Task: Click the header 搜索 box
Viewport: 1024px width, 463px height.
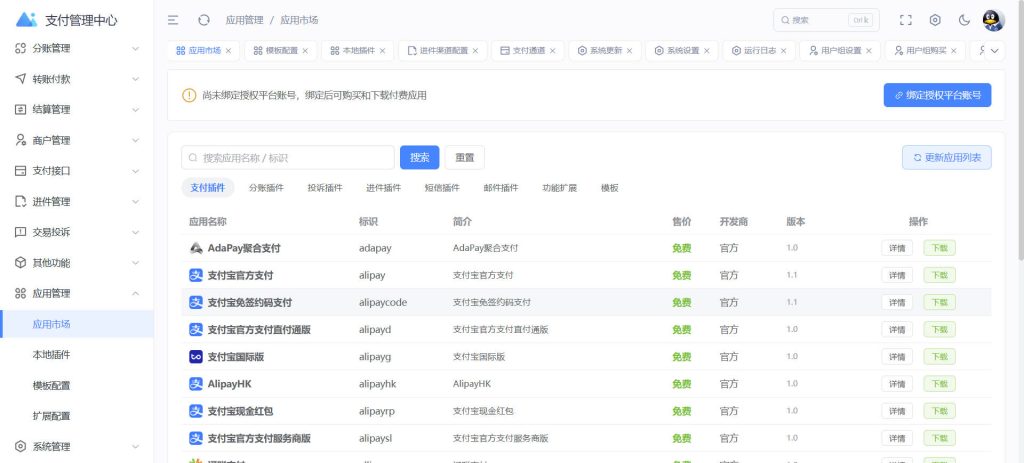Action: [826, 20]
